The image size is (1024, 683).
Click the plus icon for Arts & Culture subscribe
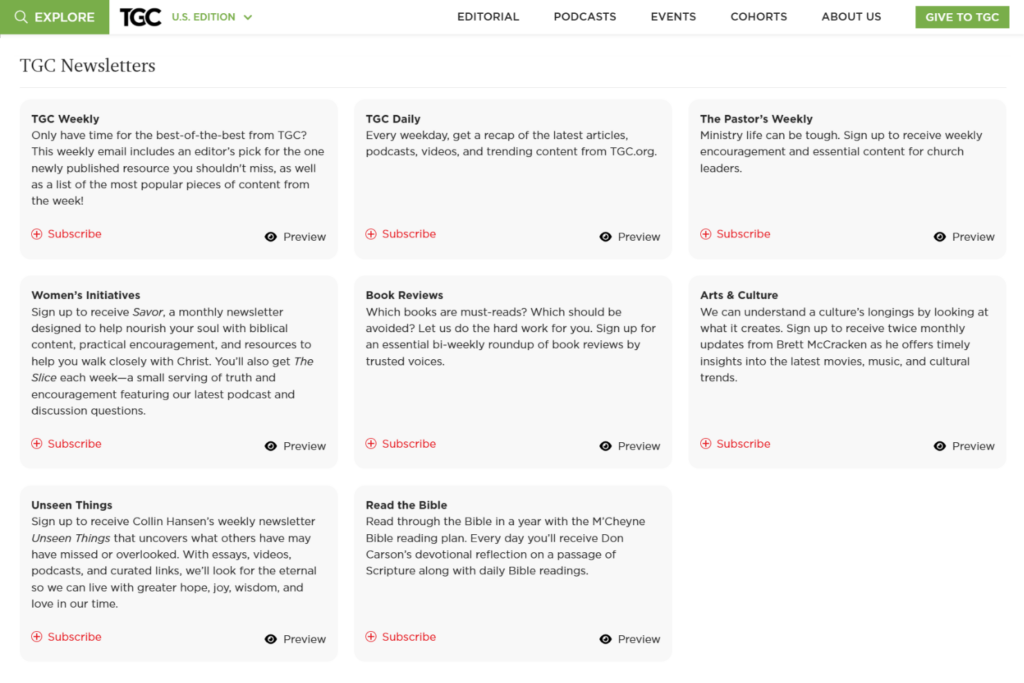(x=705, y=443)
